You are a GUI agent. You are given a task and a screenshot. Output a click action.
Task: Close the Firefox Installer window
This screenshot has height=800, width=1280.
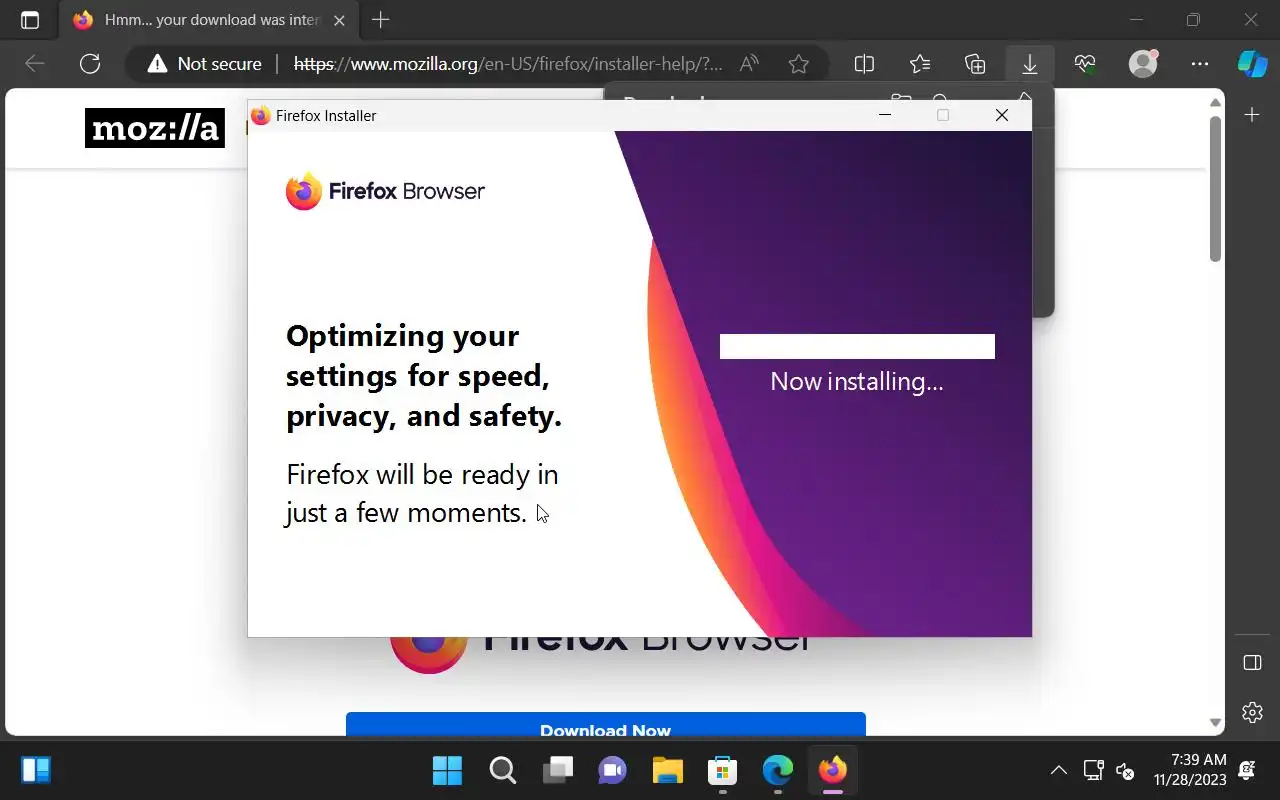(1001, 115)
